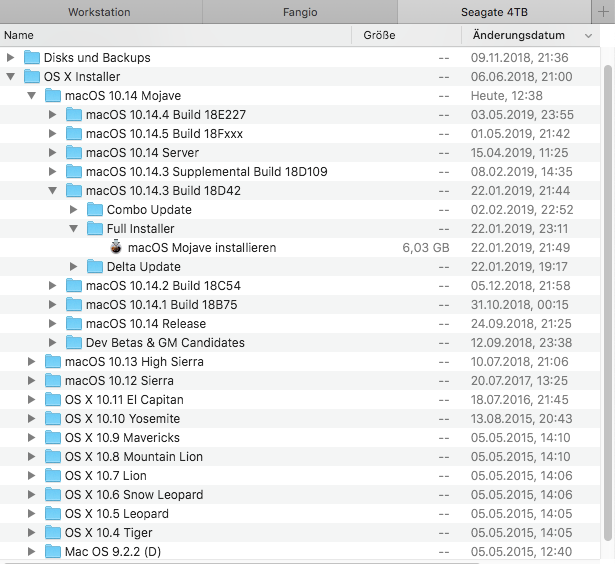
Task: Click the OS X 10.5 Leopard folder icon
Action: (x=53, y=513)
